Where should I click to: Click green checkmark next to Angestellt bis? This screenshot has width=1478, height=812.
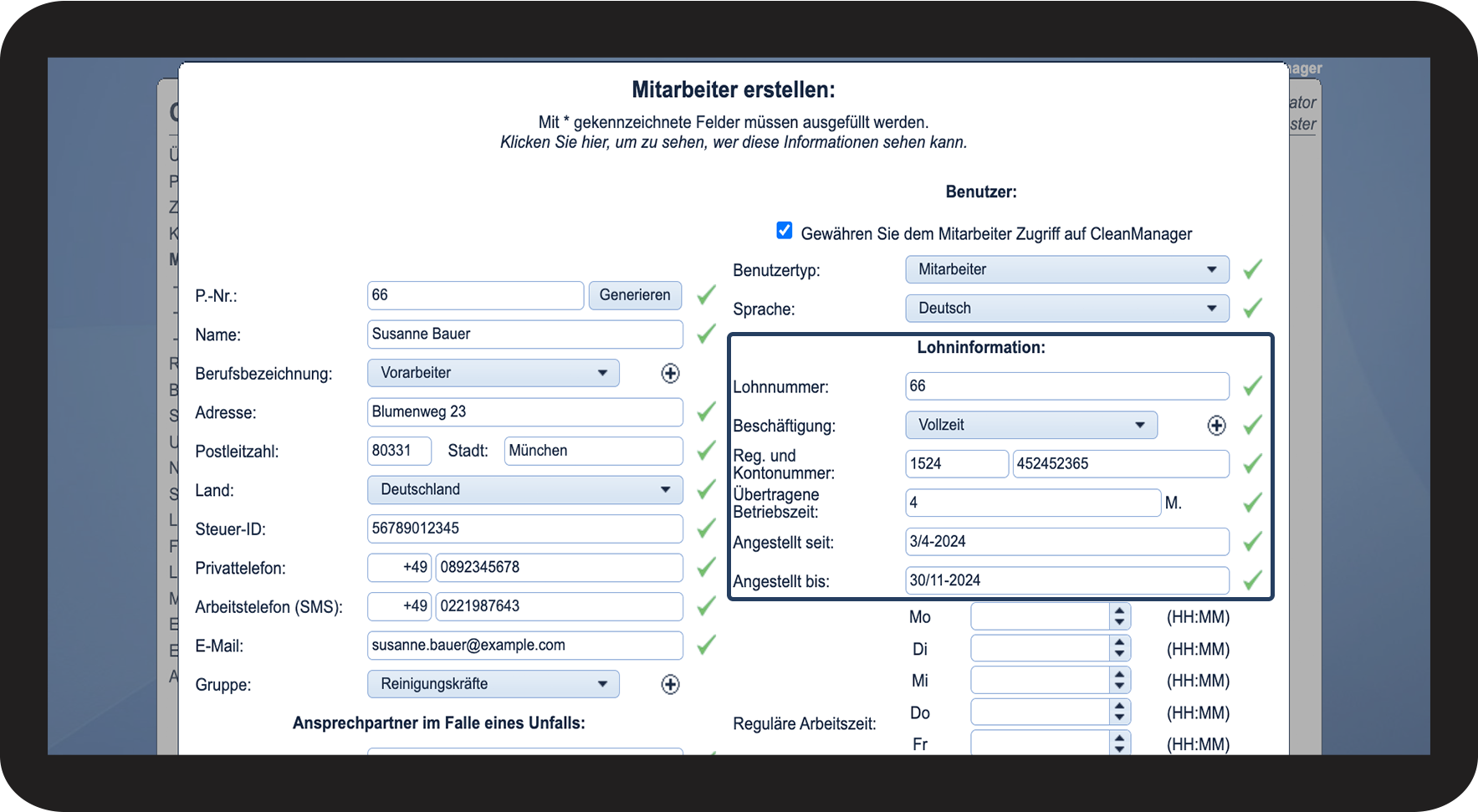[x=1252, y=580]
